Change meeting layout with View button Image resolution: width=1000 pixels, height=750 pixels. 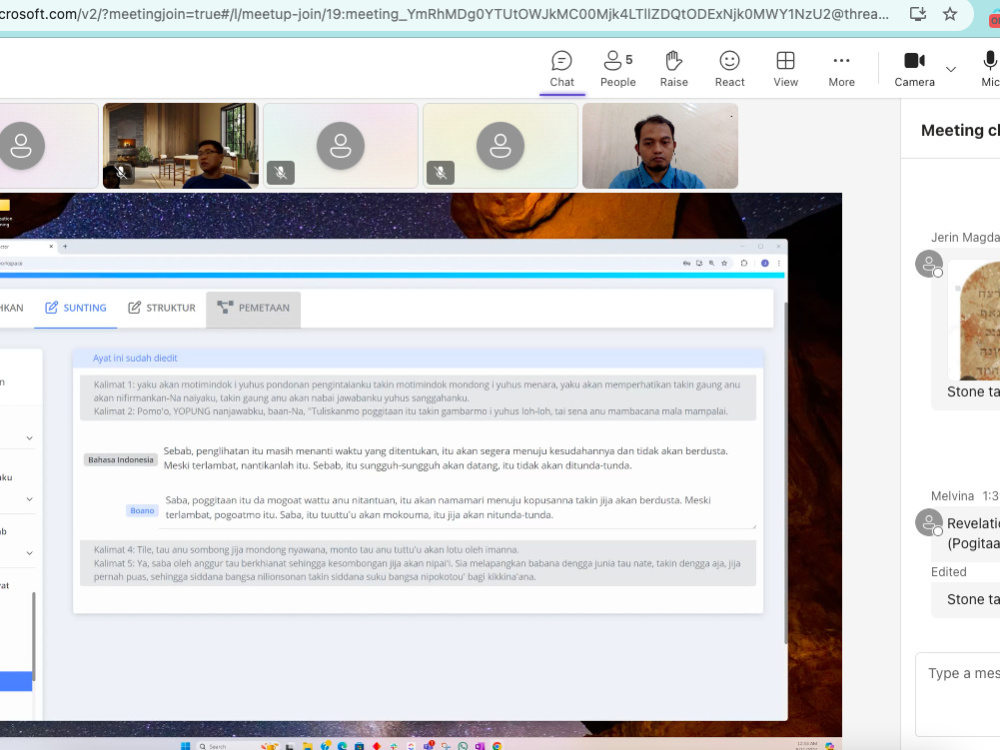click(x=786, y=70)
